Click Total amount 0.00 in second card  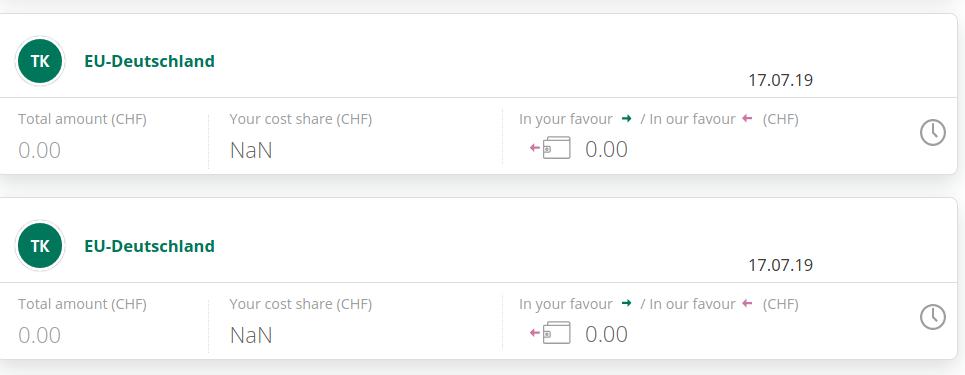tap(39, 335)
